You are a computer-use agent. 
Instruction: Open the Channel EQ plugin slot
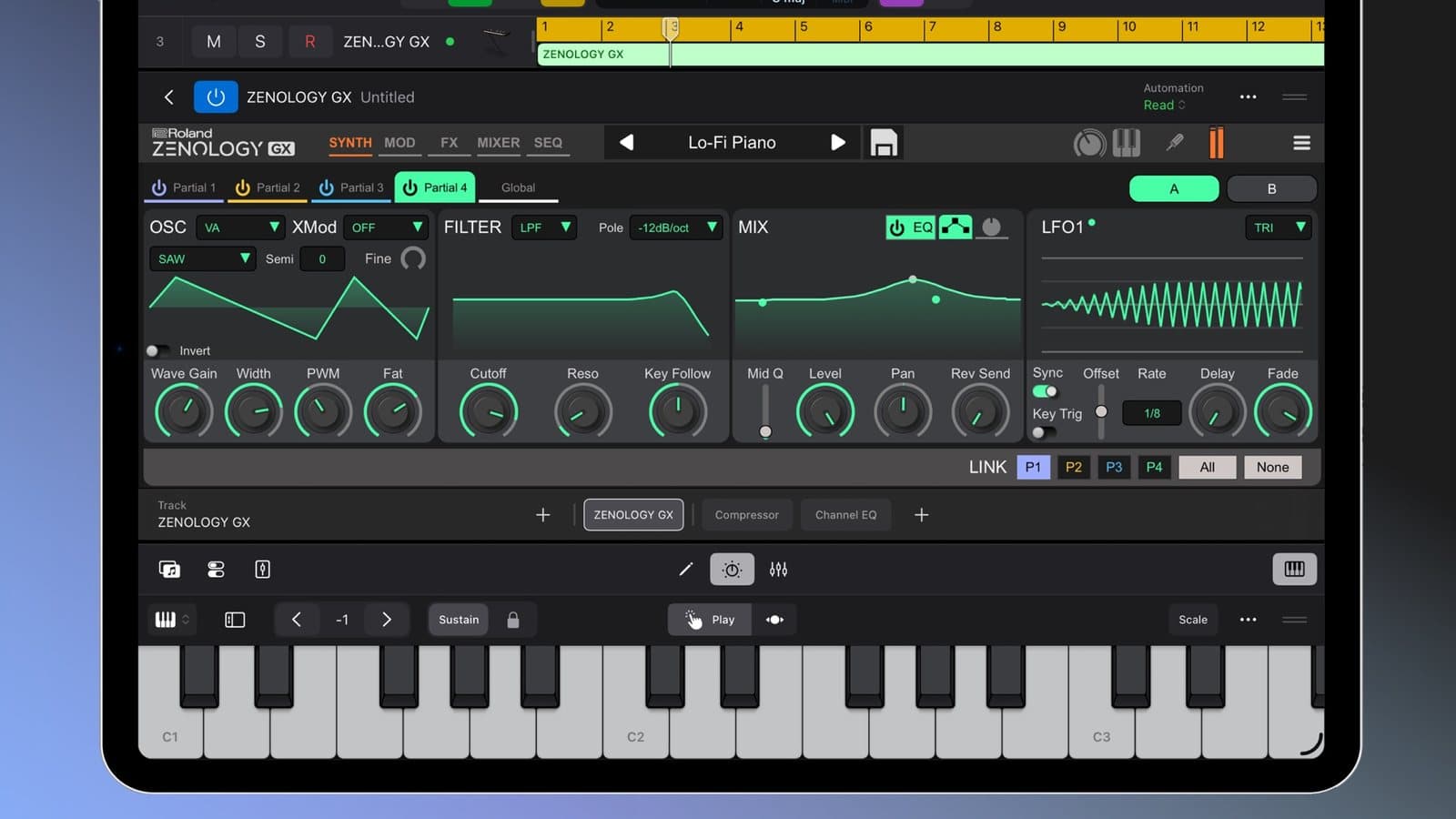845,515
